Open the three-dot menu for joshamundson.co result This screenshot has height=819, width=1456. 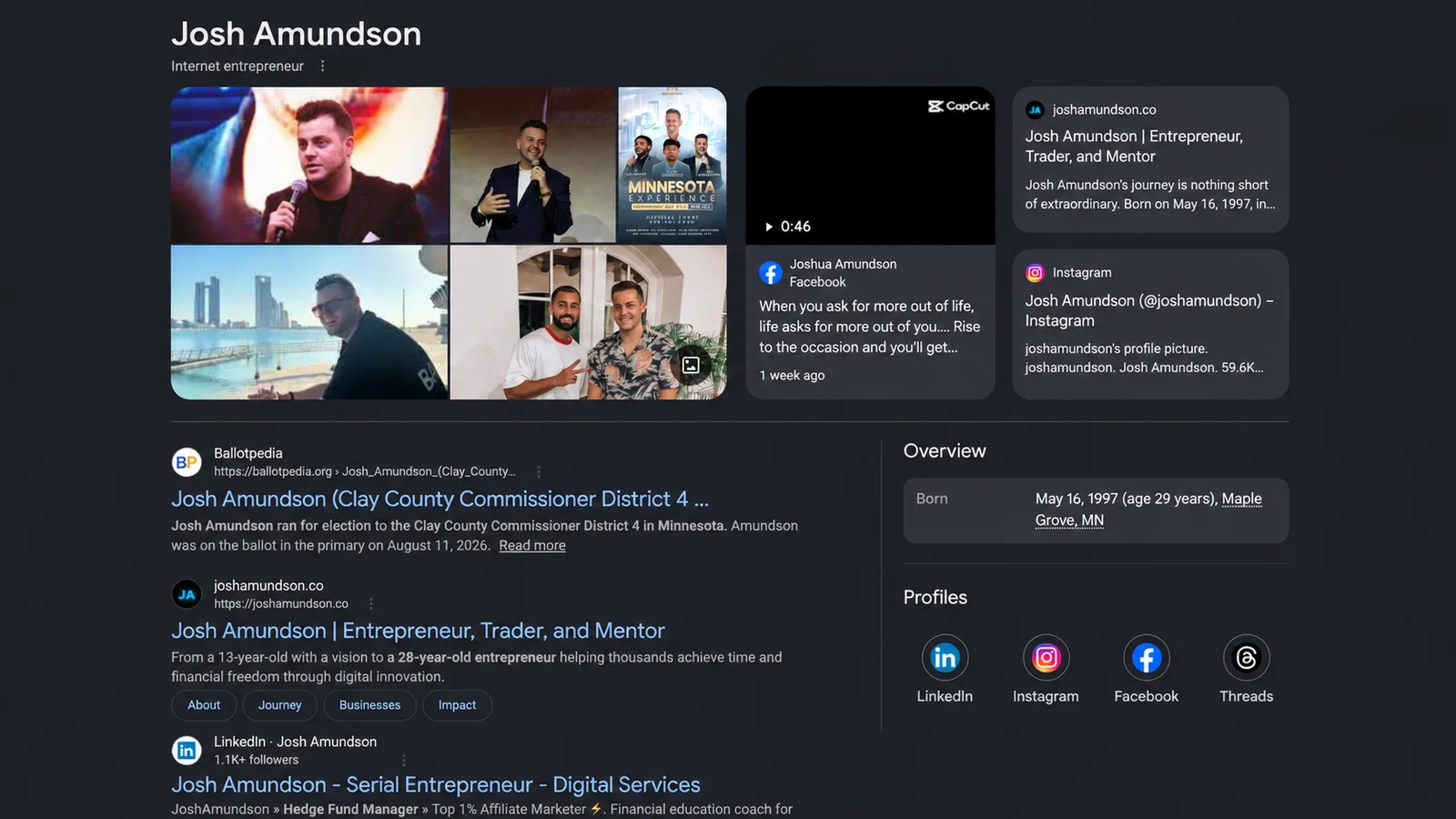coord(371,603)
